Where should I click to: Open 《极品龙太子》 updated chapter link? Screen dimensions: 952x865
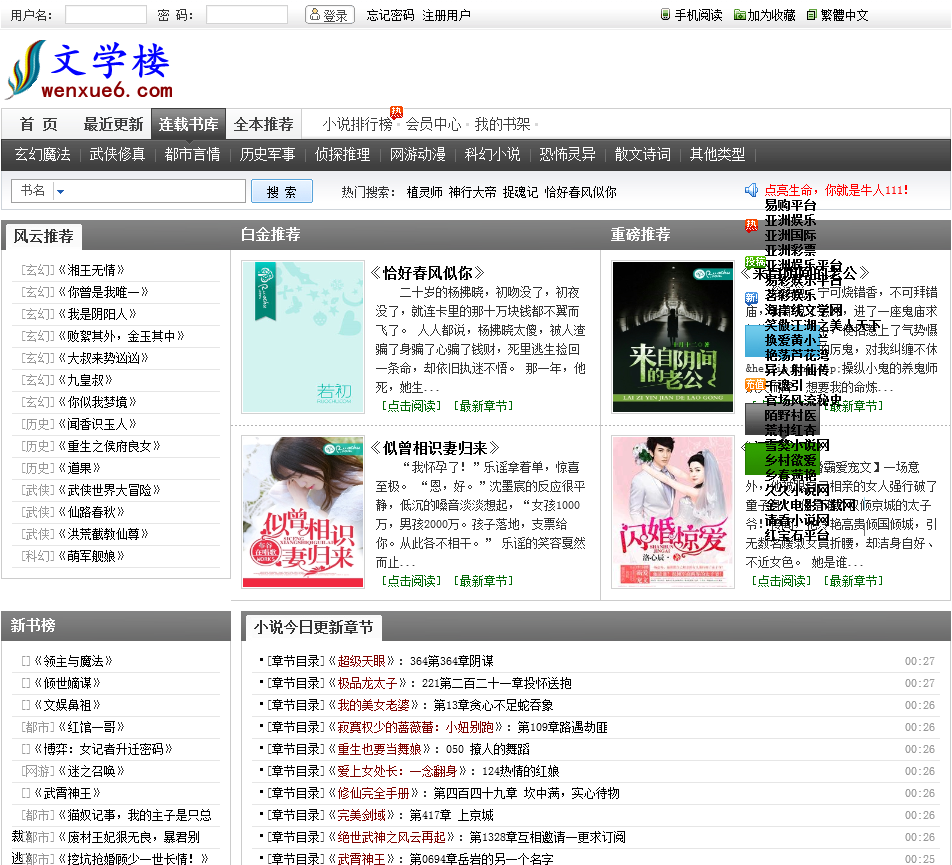tap(367, 683)
